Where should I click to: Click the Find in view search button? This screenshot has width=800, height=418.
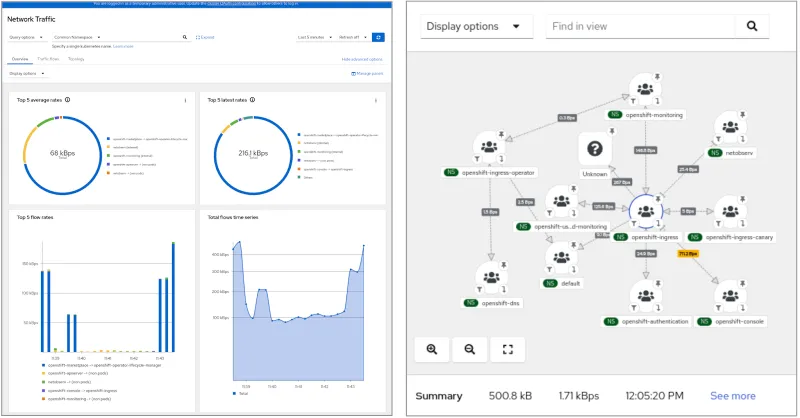752,27
